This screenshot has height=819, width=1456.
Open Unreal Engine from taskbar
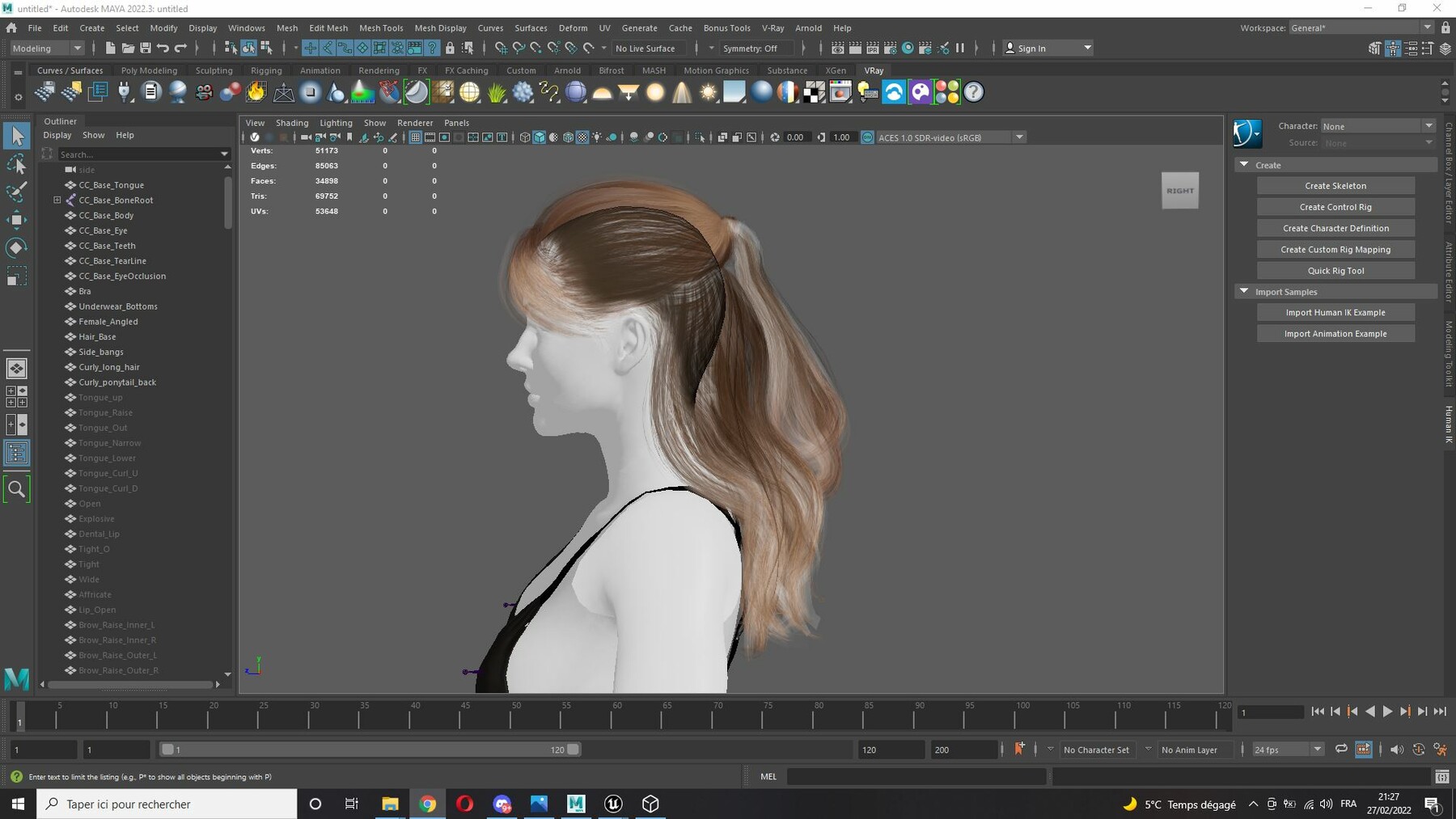pyautogui.click(x=613, y=804)
